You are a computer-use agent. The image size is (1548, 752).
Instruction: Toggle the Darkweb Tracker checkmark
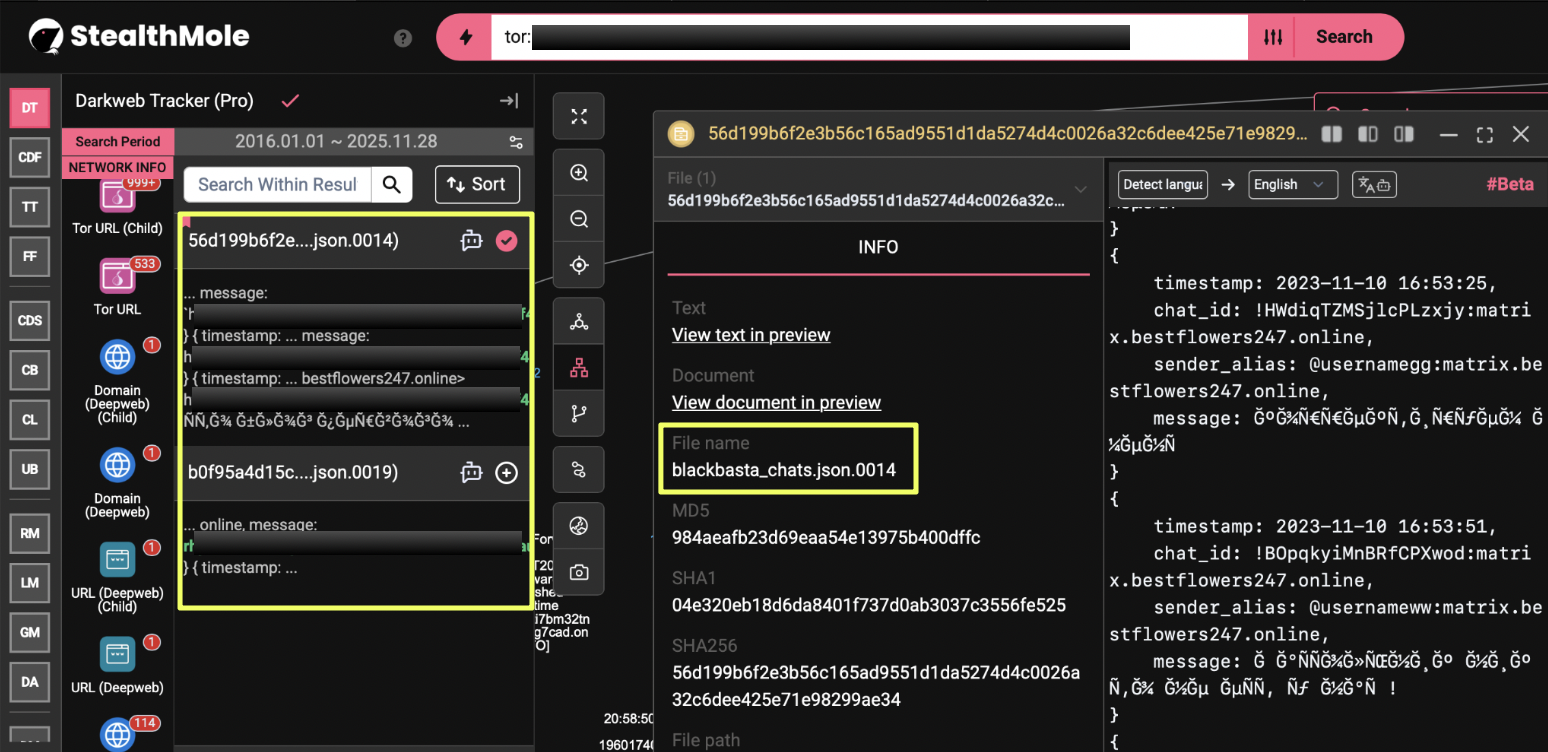[291, 101]
